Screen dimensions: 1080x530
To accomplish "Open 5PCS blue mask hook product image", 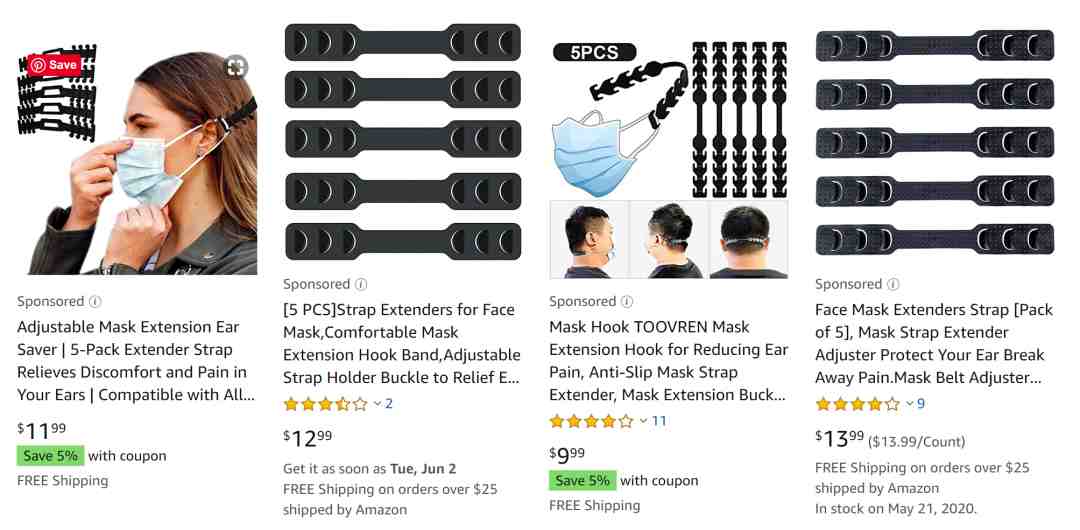I will pyautogui.click(x=669, y=159).
